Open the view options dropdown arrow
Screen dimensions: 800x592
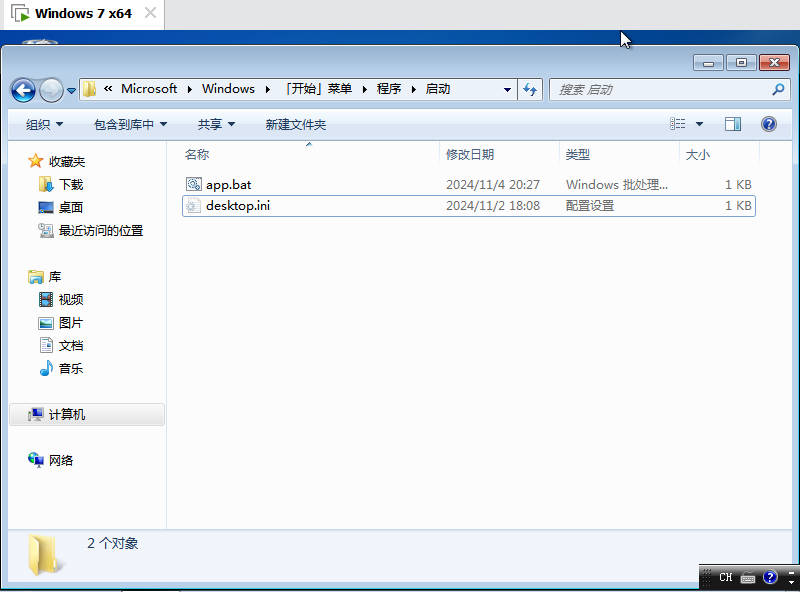pyautogui.click(x=699, y=124)
